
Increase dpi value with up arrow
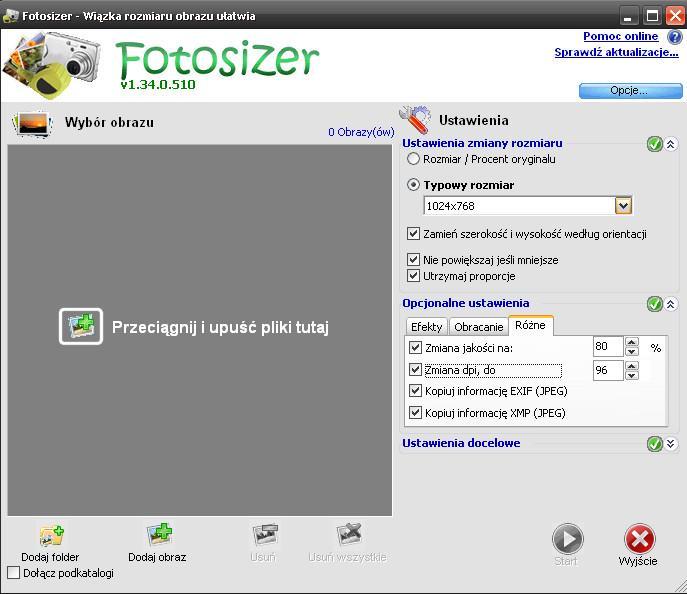coord(632,366)
